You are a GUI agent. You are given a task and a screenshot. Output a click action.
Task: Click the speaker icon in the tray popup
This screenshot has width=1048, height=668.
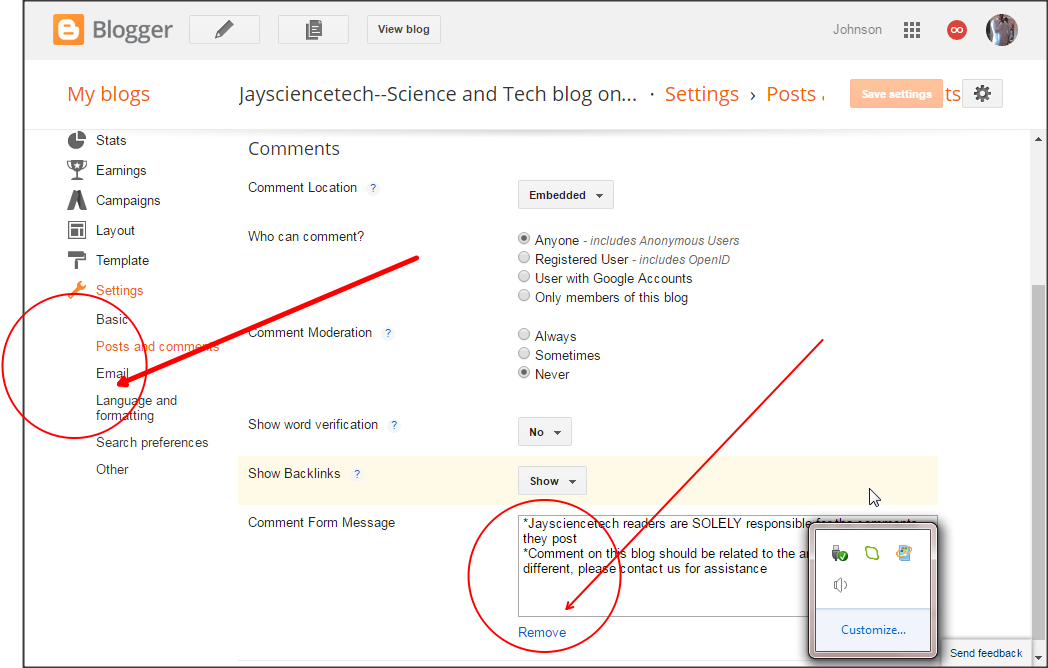pos(839,584)
